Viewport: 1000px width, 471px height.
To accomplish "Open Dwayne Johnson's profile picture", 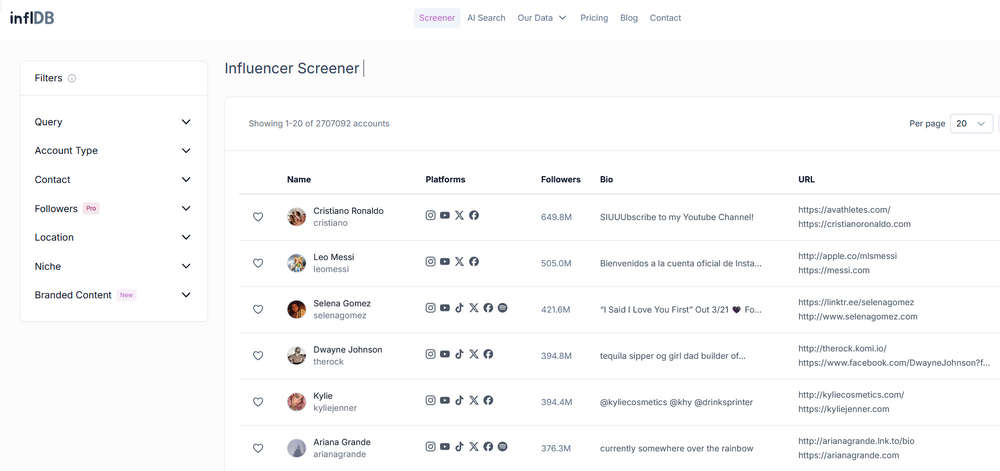I will click(x=297, y=356).
